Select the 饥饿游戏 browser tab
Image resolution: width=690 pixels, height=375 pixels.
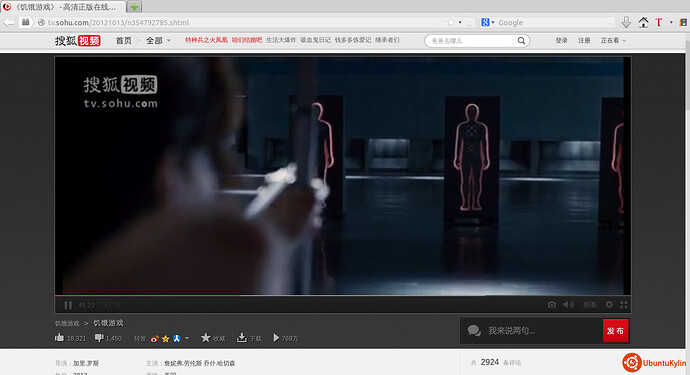(x=64, y=7)
